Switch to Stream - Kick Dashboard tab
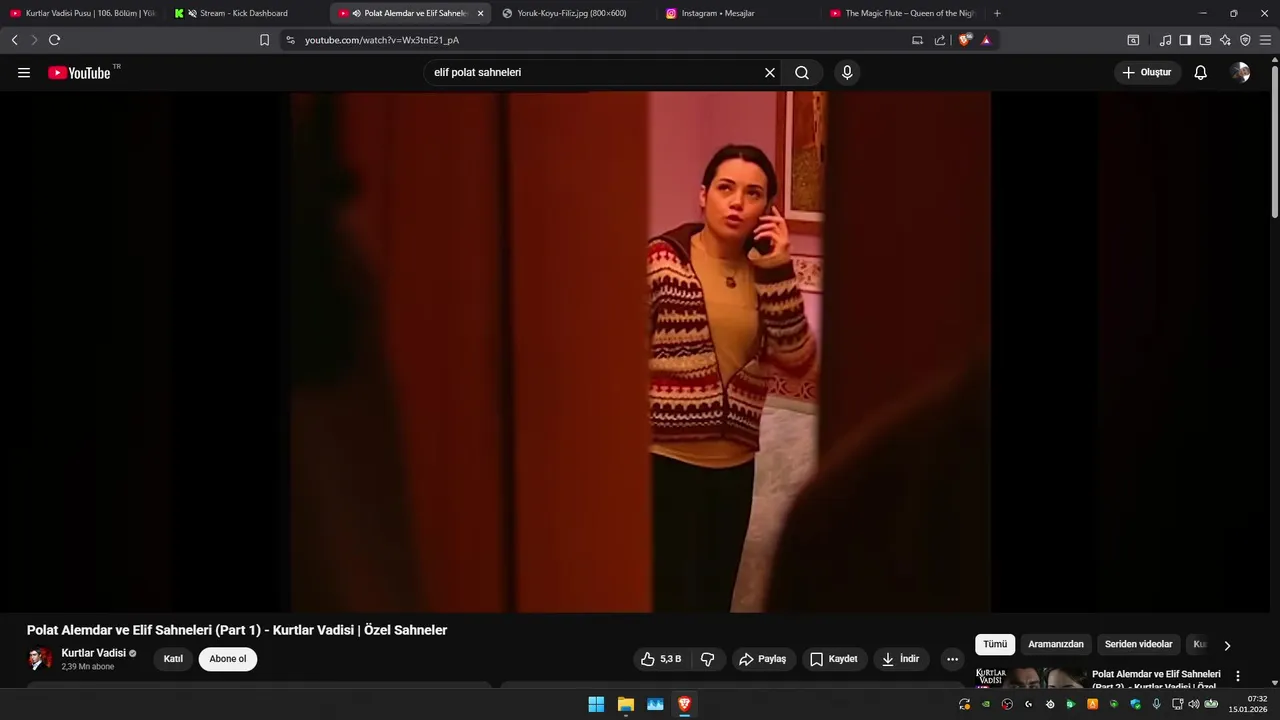 click(x=245, y=13)
